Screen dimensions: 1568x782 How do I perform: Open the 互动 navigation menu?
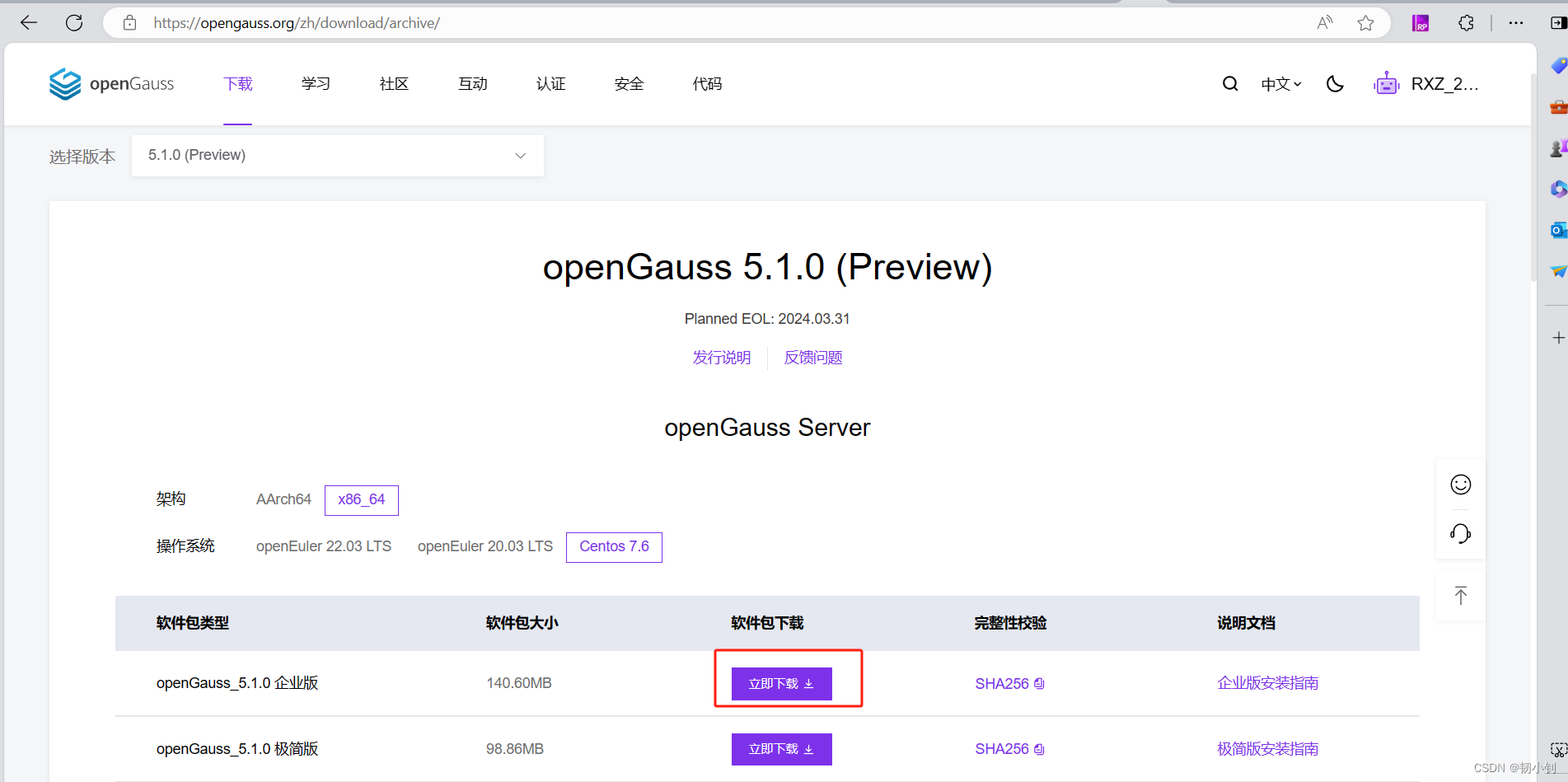(x=473, y=84)
